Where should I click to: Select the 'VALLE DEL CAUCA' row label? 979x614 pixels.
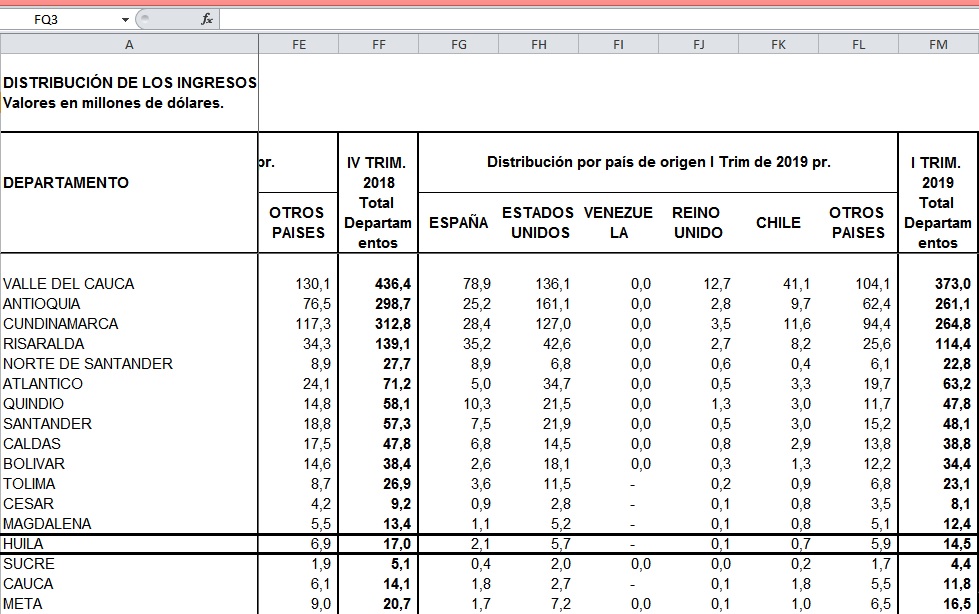click(69, 284)
